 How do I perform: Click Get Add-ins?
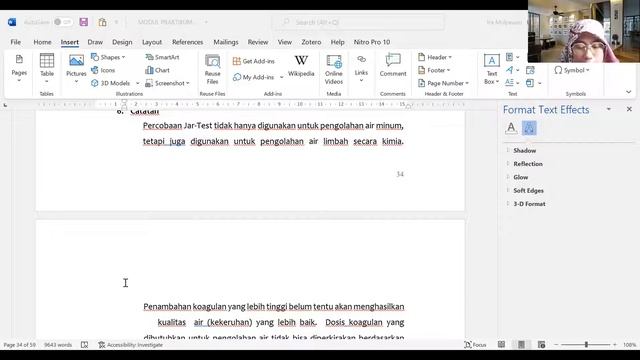point(253,61)
